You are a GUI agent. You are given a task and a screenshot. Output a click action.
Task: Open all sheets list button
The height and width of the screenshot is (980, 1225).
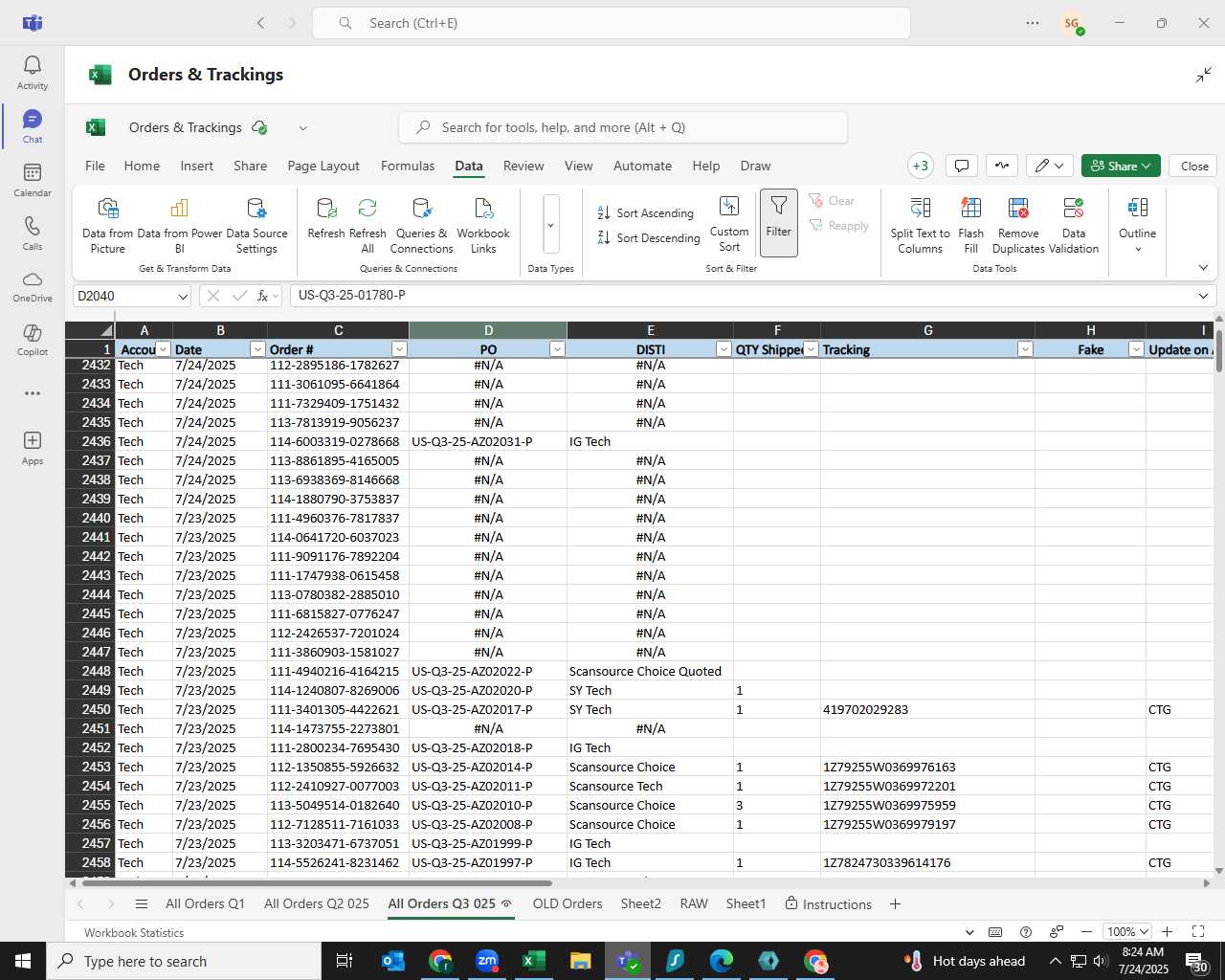click(x=142, y=903)
